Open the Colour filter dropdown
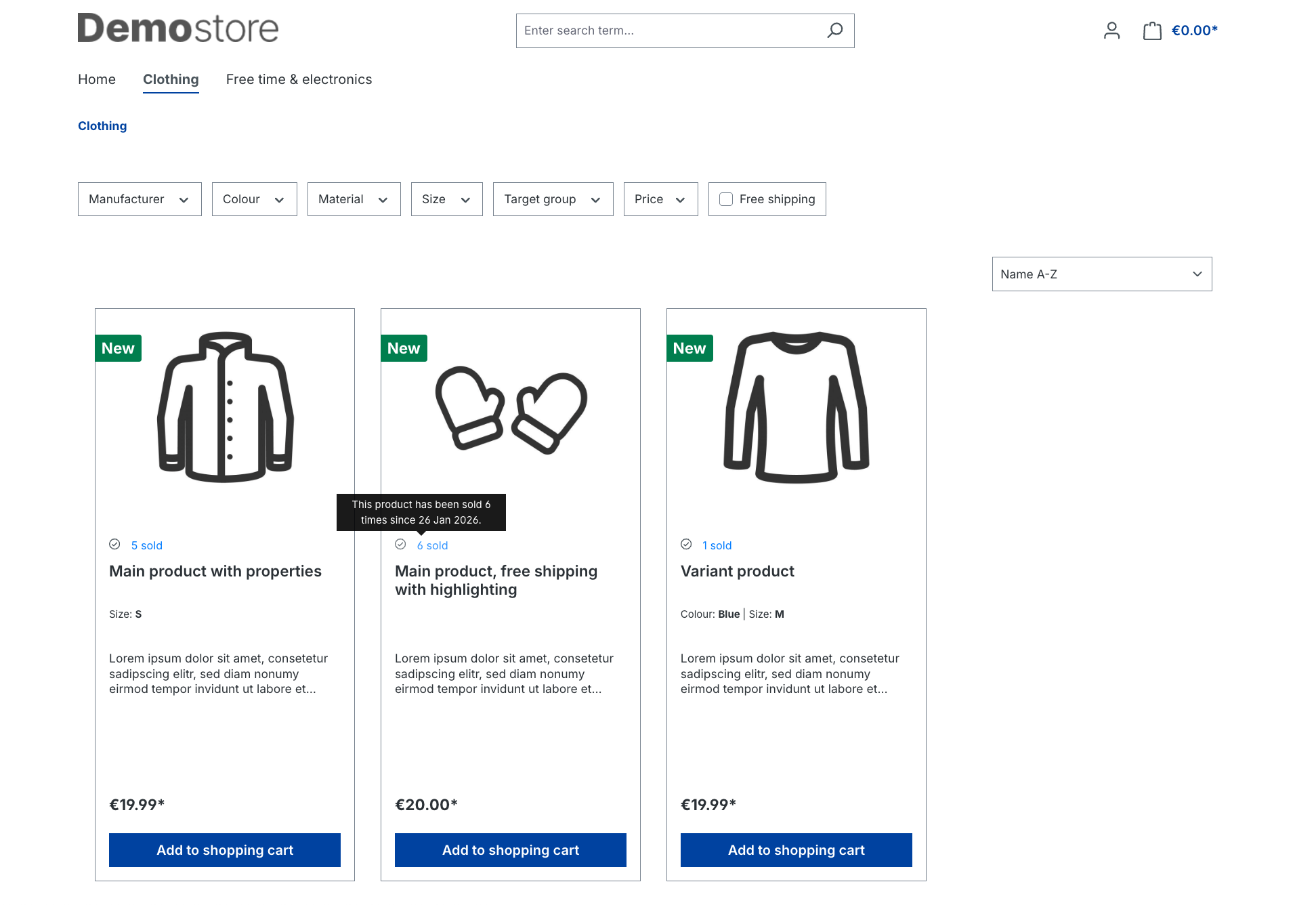This screenshot has height=905, width=1316. tap(254, 199)
